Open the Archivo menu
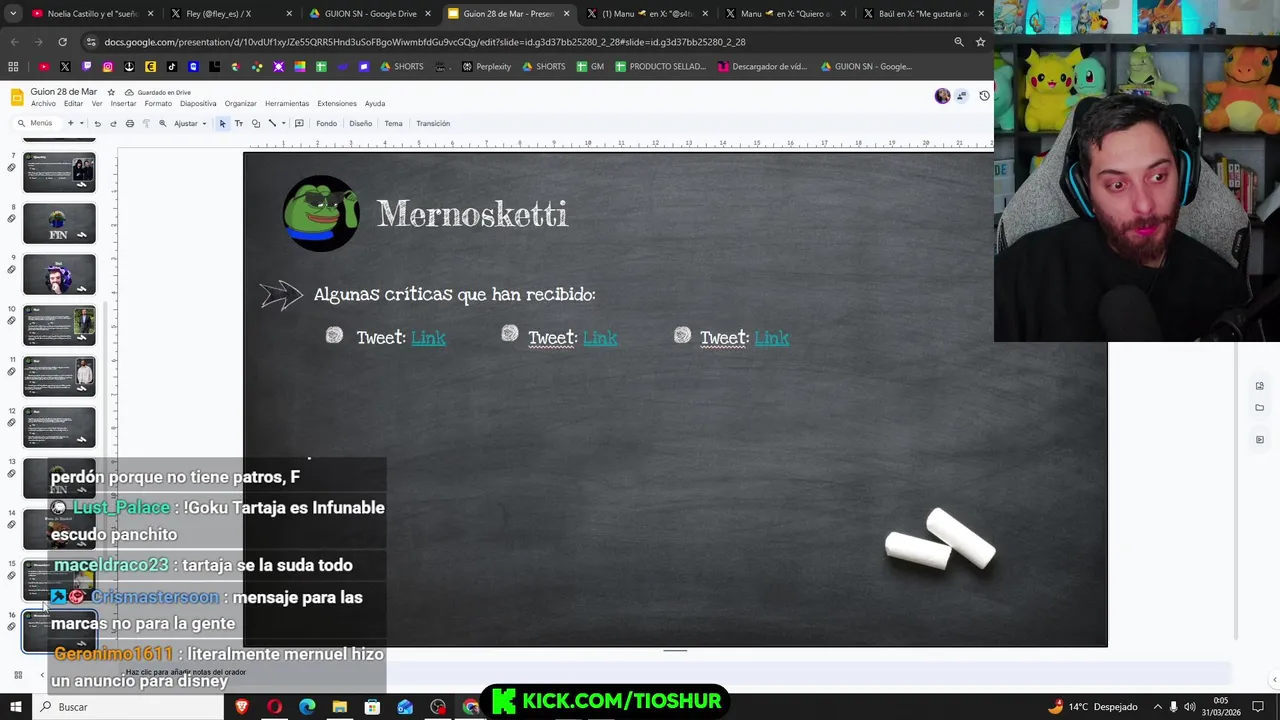The image size is (1280, 720). (x=43, y=104)
